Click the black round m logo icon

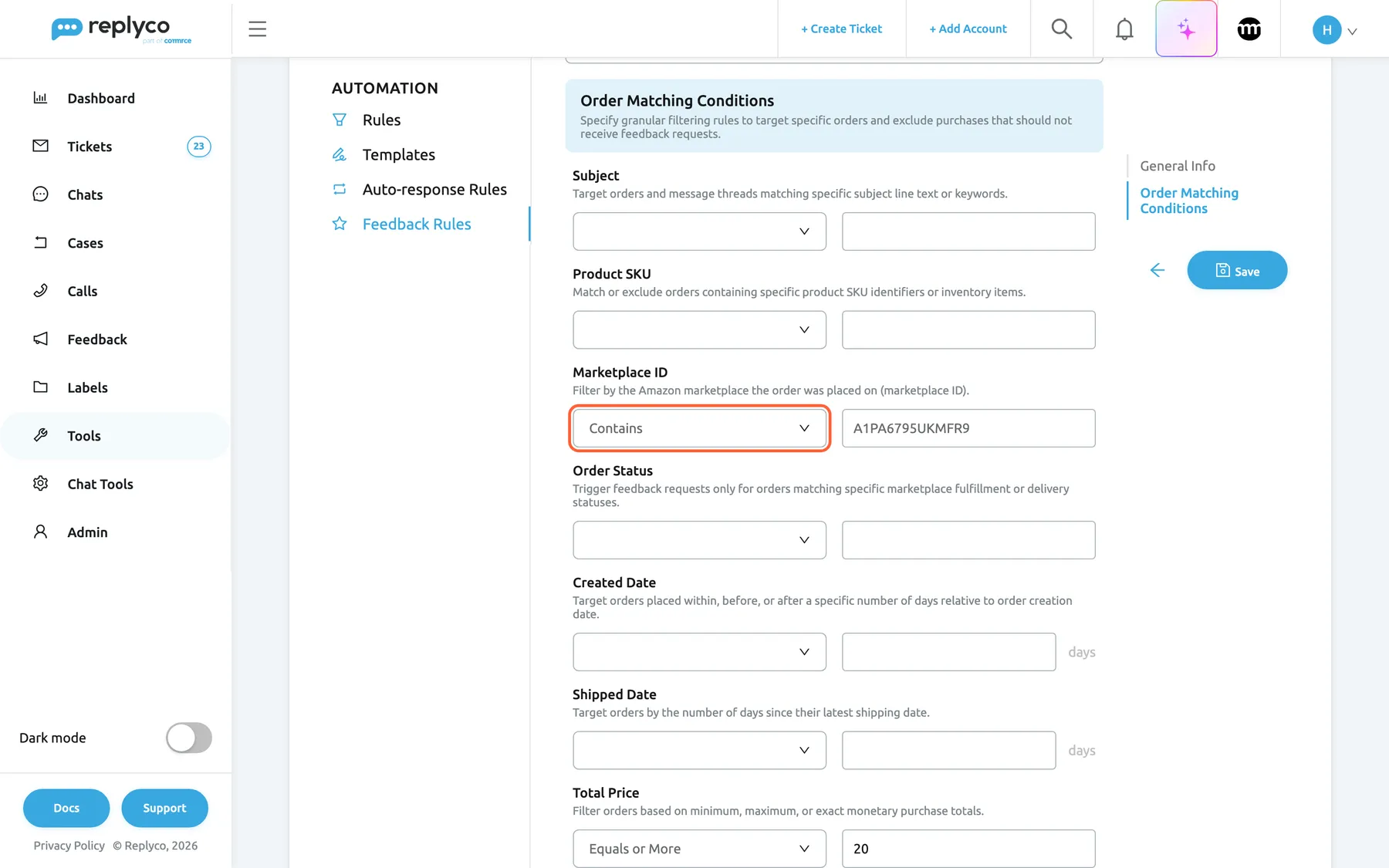click(x=1249, y=29)
